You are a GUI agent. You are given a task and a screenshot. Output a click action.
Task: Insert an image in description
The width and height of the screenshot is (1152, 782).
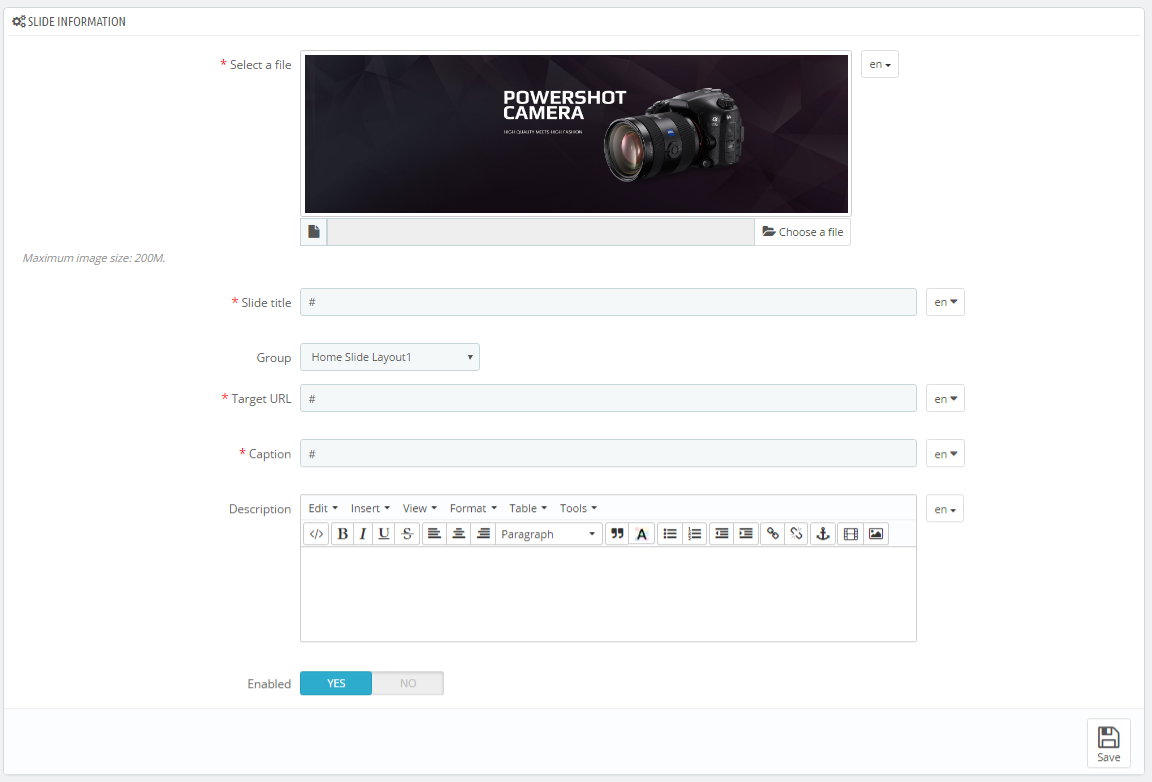(x=876, y=534)
